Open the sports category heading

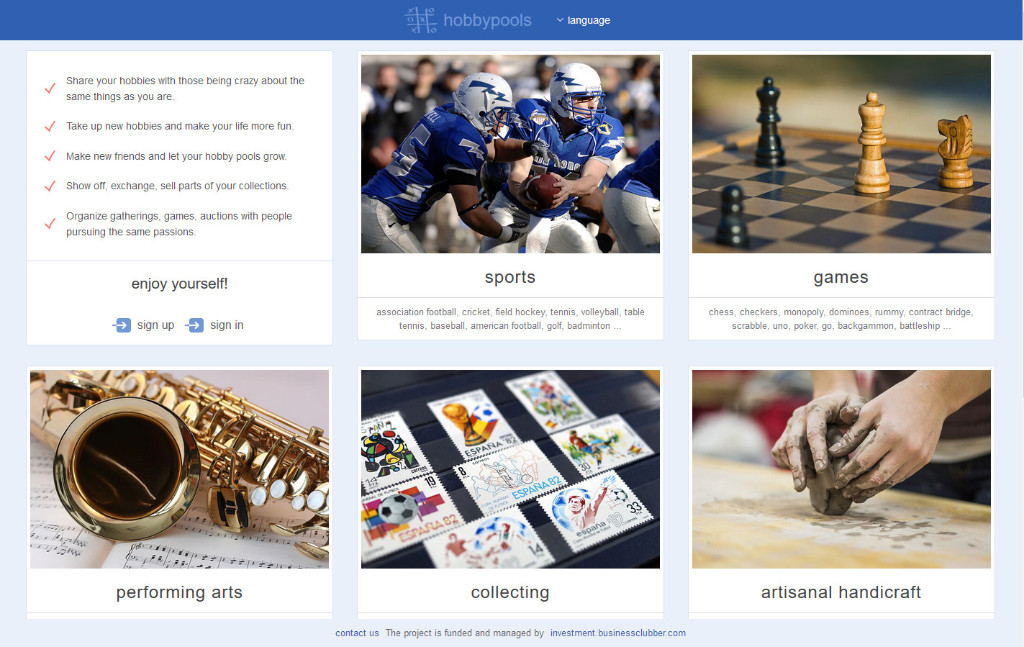point(510,277)
